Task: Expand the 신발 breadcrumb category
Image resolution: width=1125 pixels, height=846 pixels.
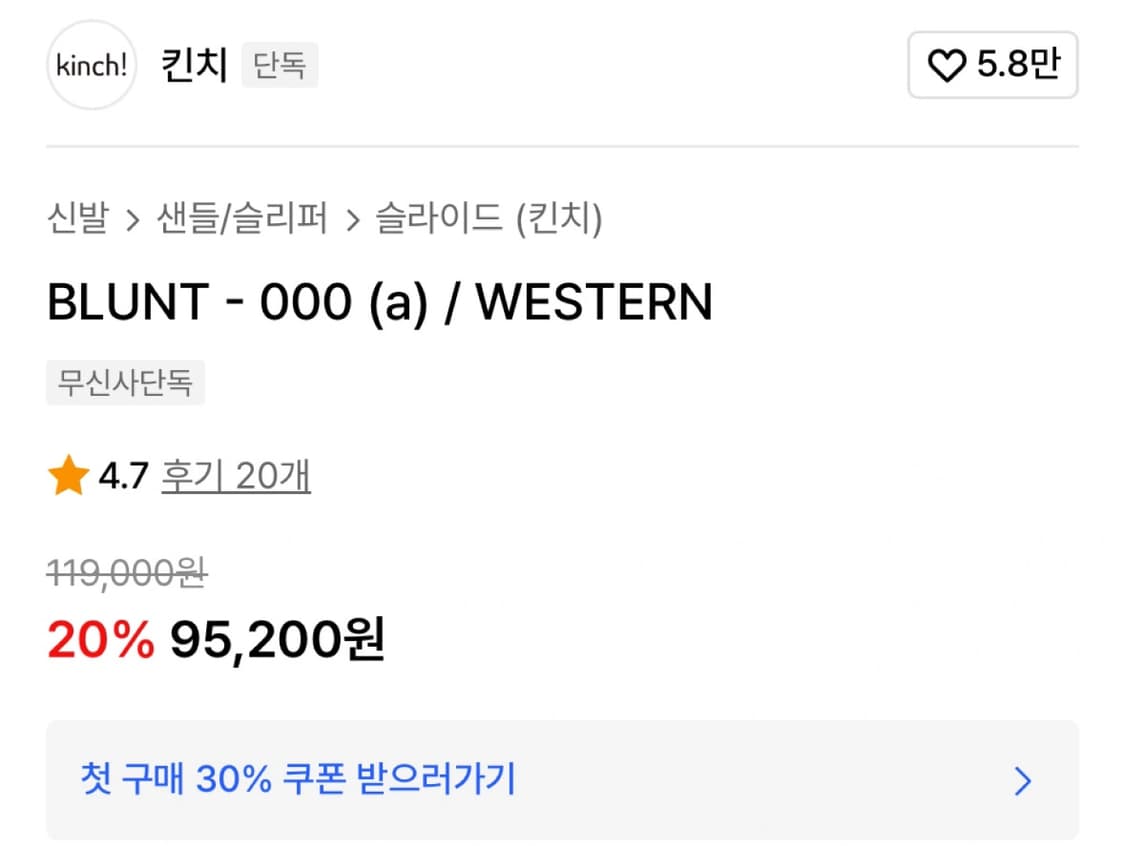Action: tap(80, 218)
